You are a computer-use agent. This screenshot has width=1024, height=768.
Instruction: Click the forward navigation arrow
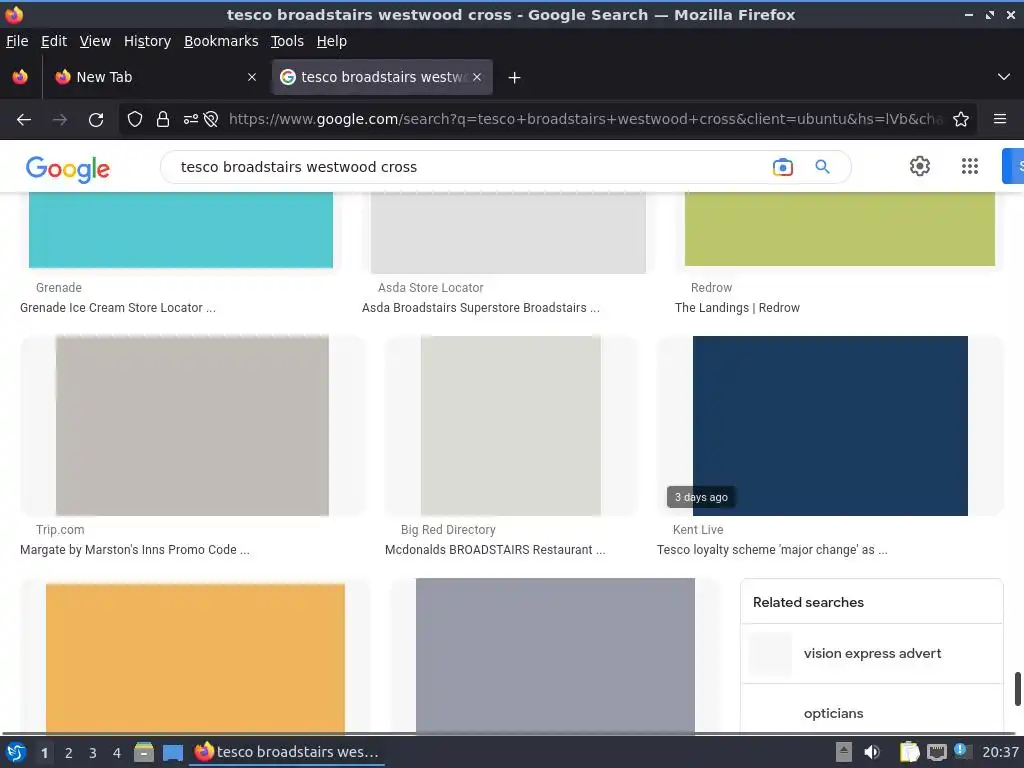[x=60, y=120]
